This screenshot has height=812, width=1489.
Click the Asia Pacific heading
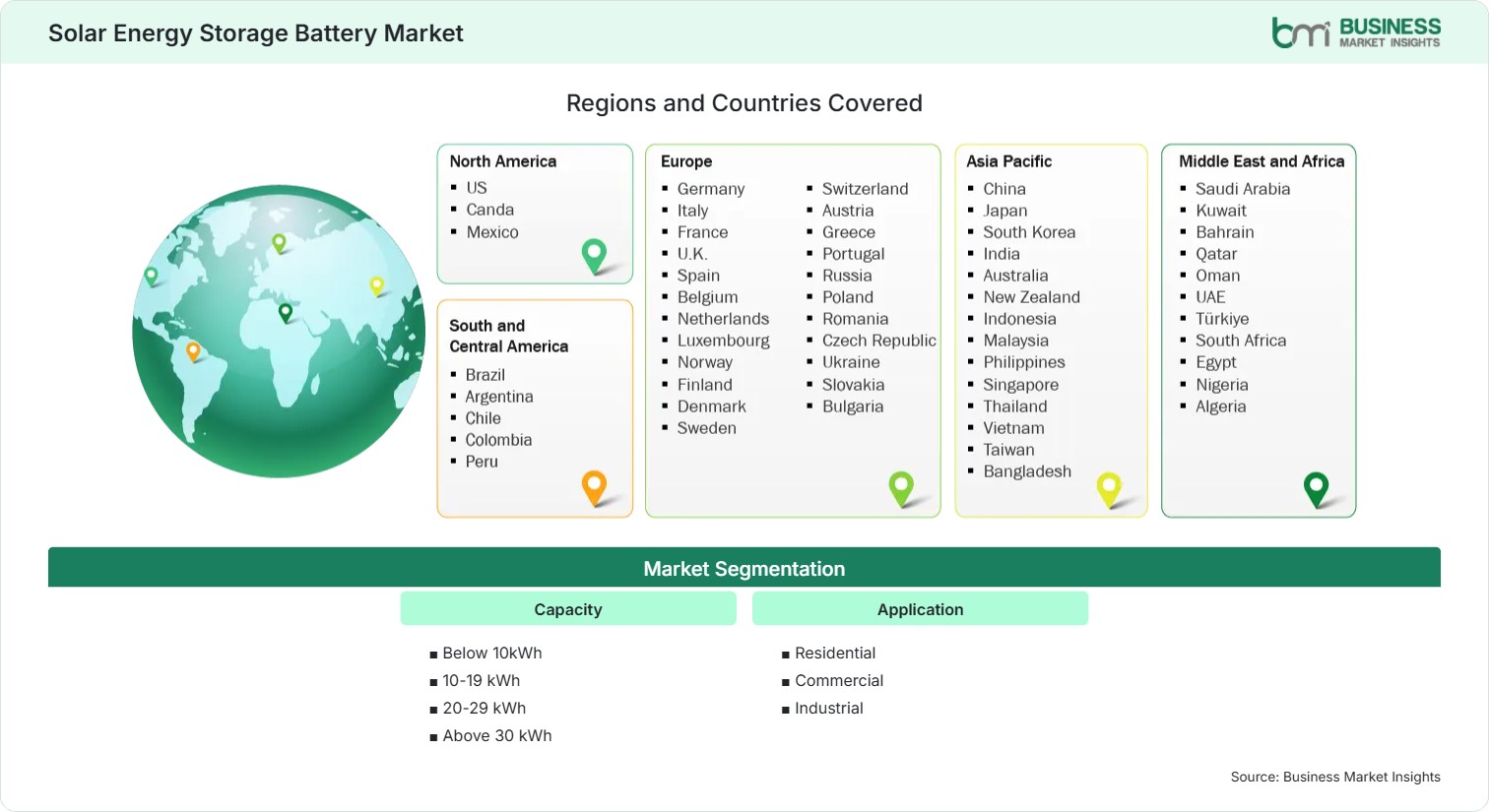[x=1008, y=161]
